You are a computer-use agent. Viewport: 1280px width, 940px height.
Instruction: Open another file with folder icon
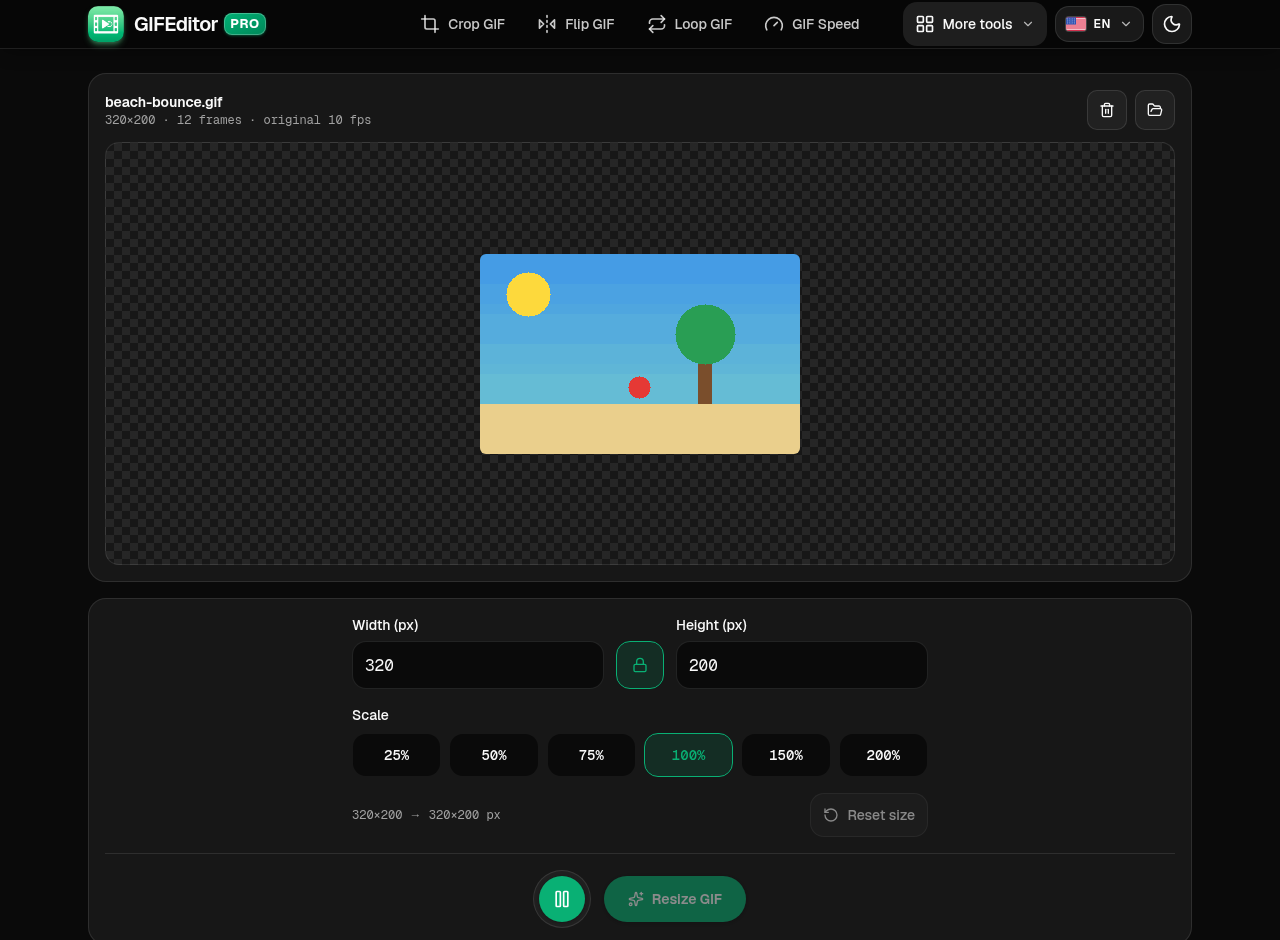[x=1155, y=110]
